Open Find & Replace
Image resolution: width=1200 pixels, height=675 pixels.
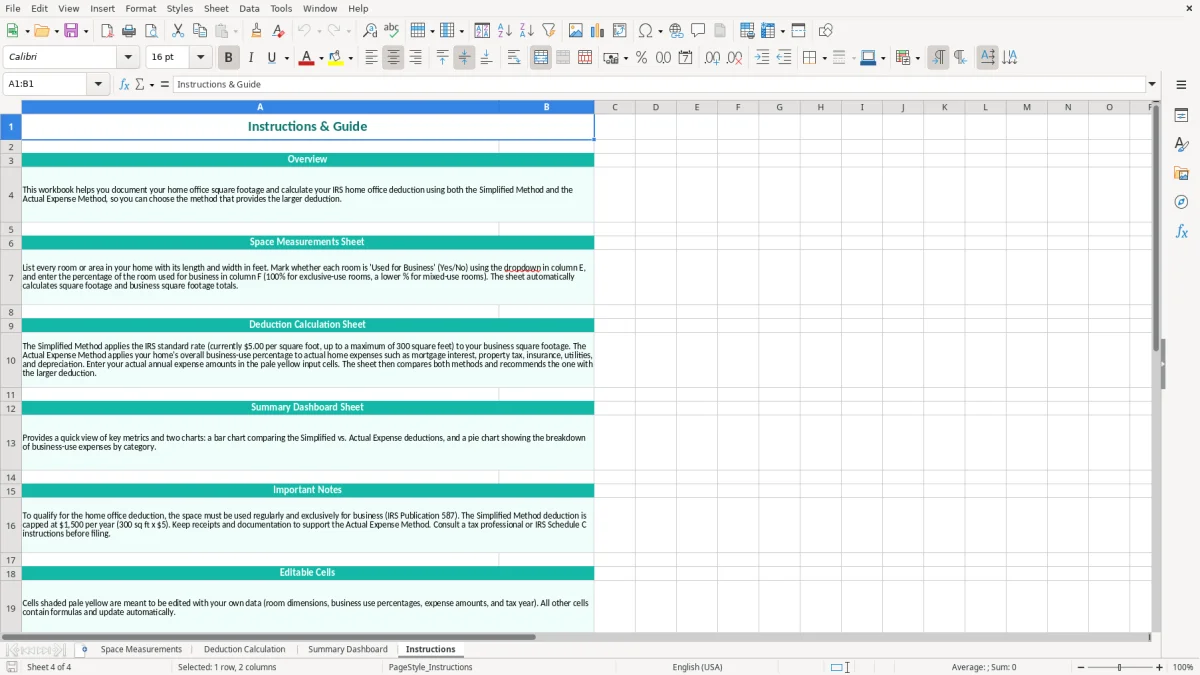(370, 31)
